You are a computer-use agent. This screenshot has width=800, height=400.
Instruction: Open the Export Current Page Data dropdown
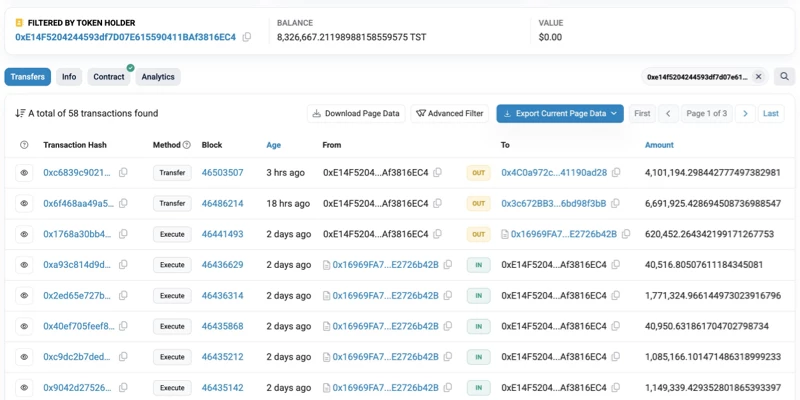pyautogui.click(x=560, y=113)
